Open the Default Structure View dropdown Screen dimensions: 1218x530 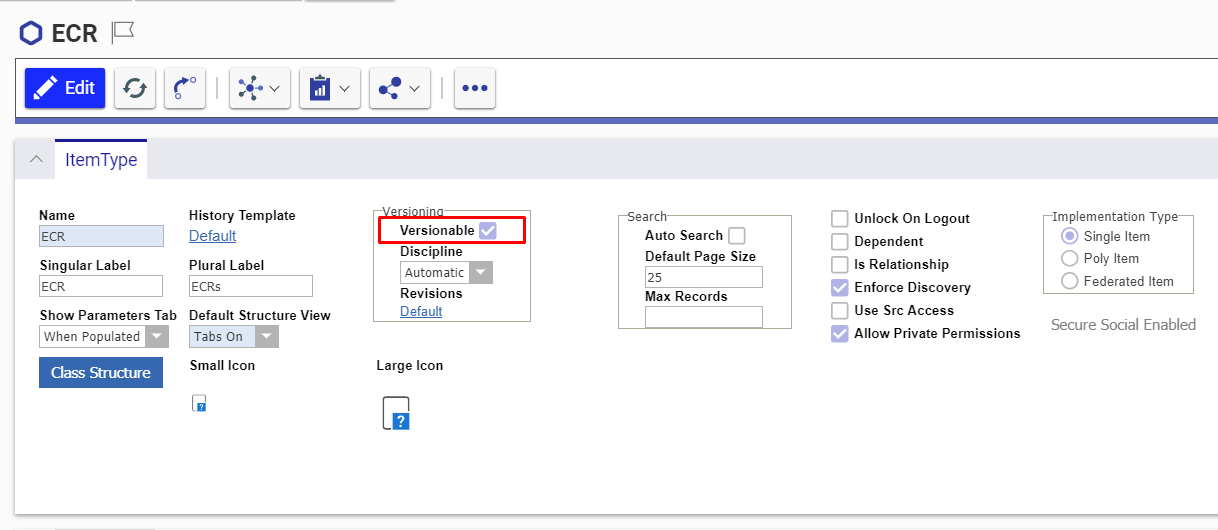267,337
